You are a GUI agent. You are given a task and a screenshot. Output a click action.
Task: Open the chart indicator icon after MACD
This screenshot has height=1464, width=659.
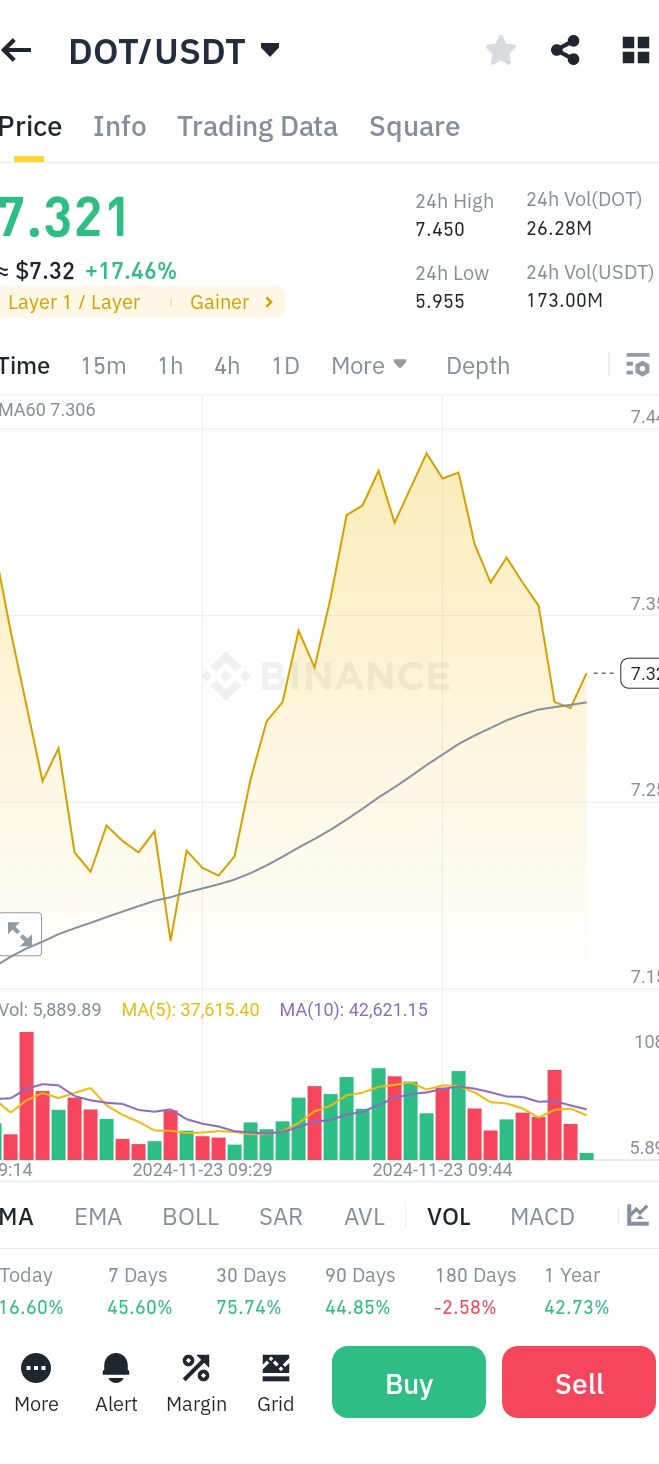pyautogui.click(x=637, y=1216)
